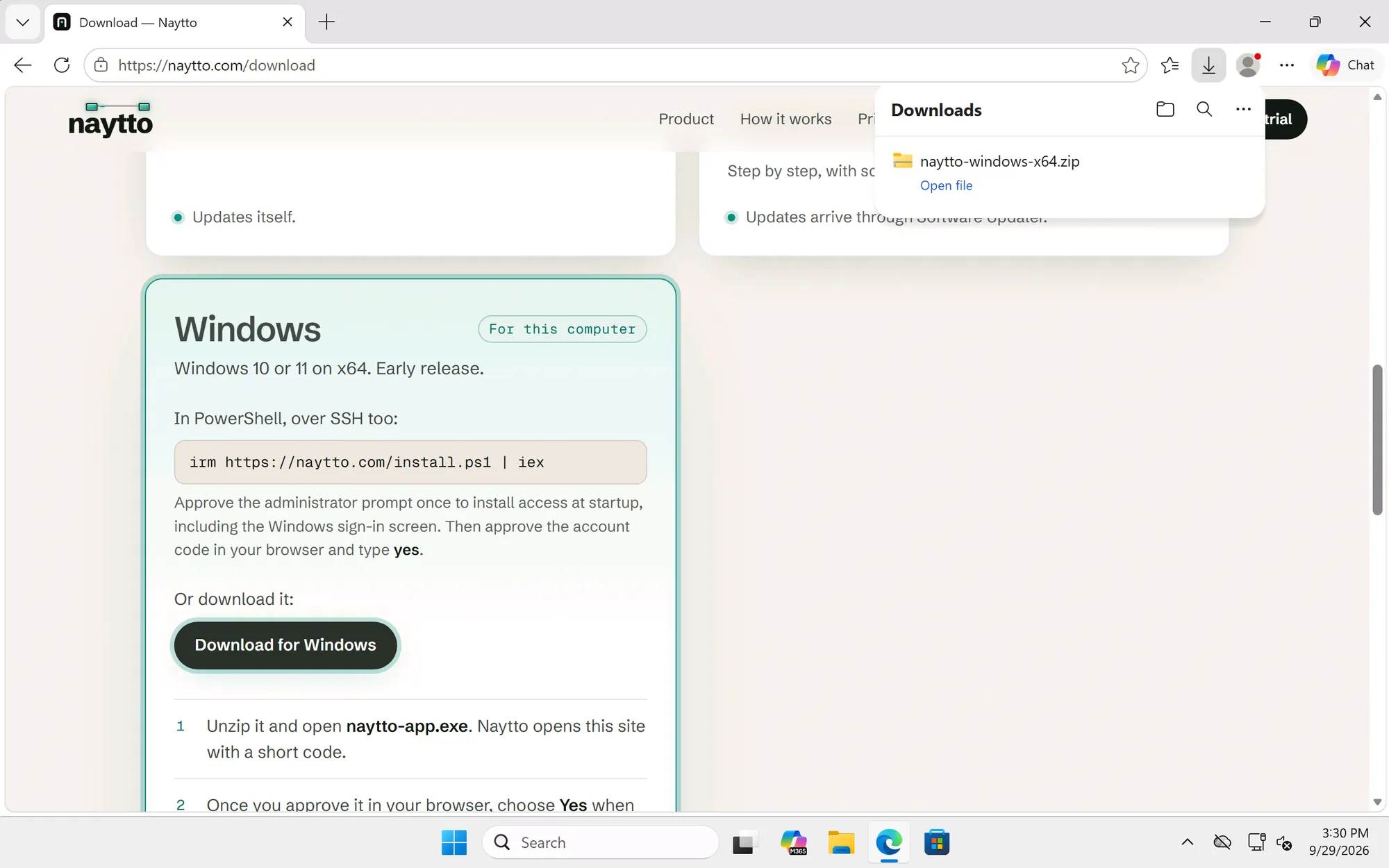Screen dimensions: 1389x868
Task: Click the muted volume tray icon
Action: point(1284,843)
